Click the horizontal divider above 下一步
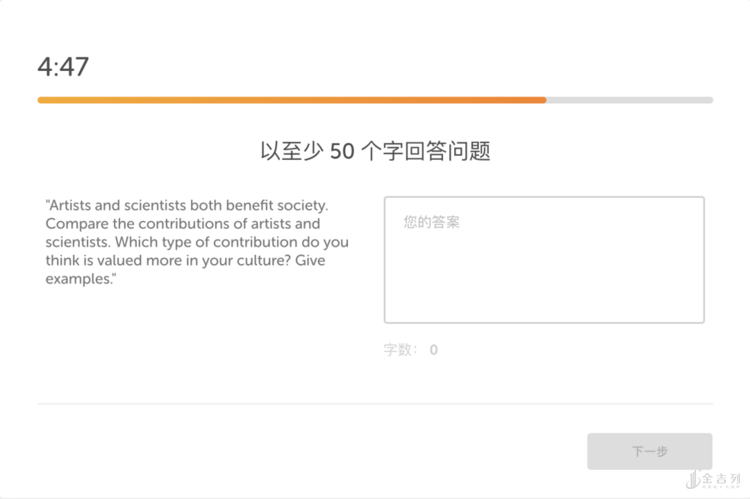Viewport: 750px width, 499px height. pos(375,404)
